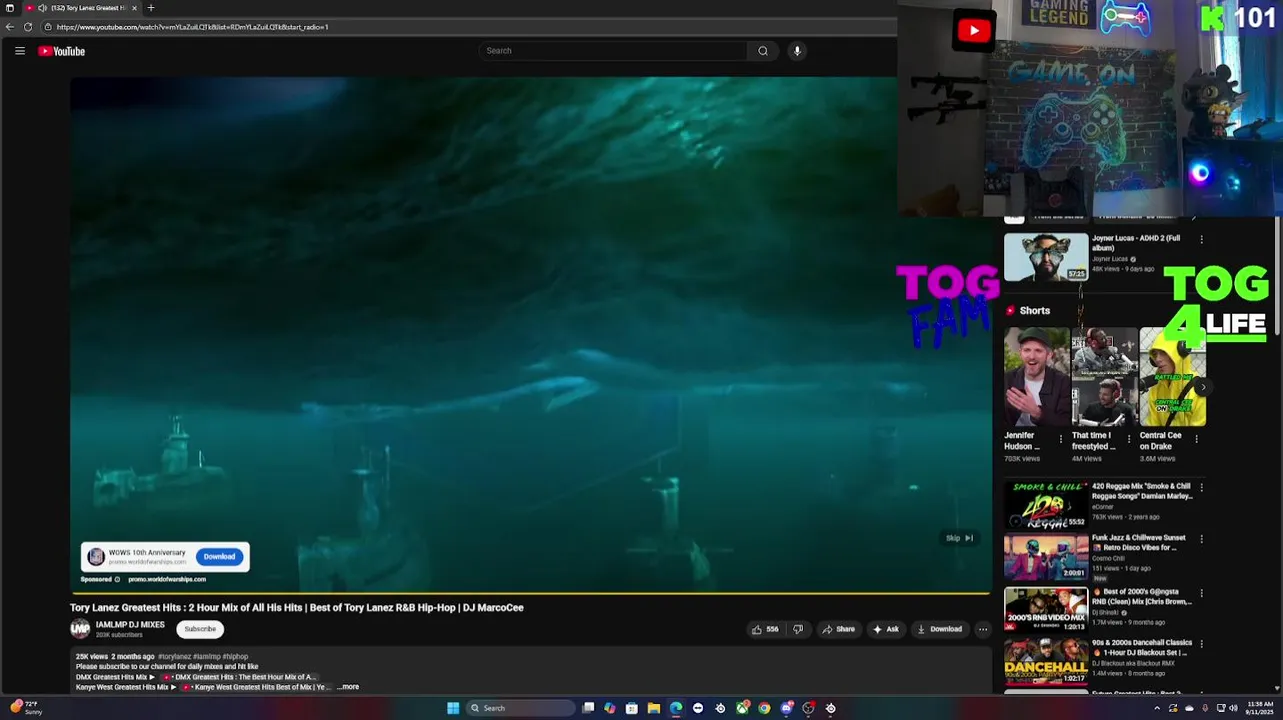Open Discord from the taskbar
The height and width of the screenshot is (720, 1283).
tap(787, 708)
